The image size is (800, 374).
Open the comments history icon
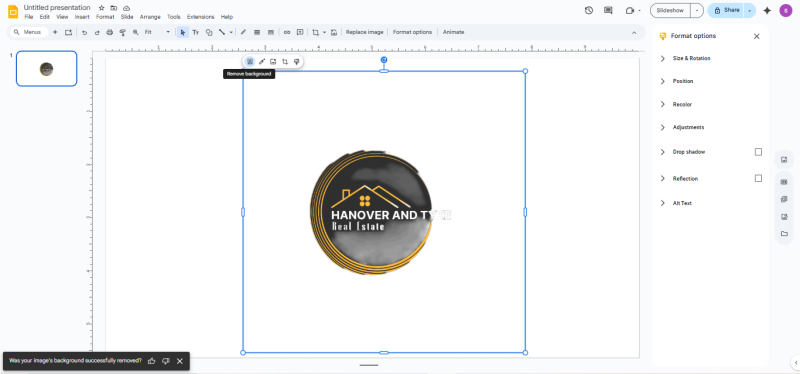point(608,10)
